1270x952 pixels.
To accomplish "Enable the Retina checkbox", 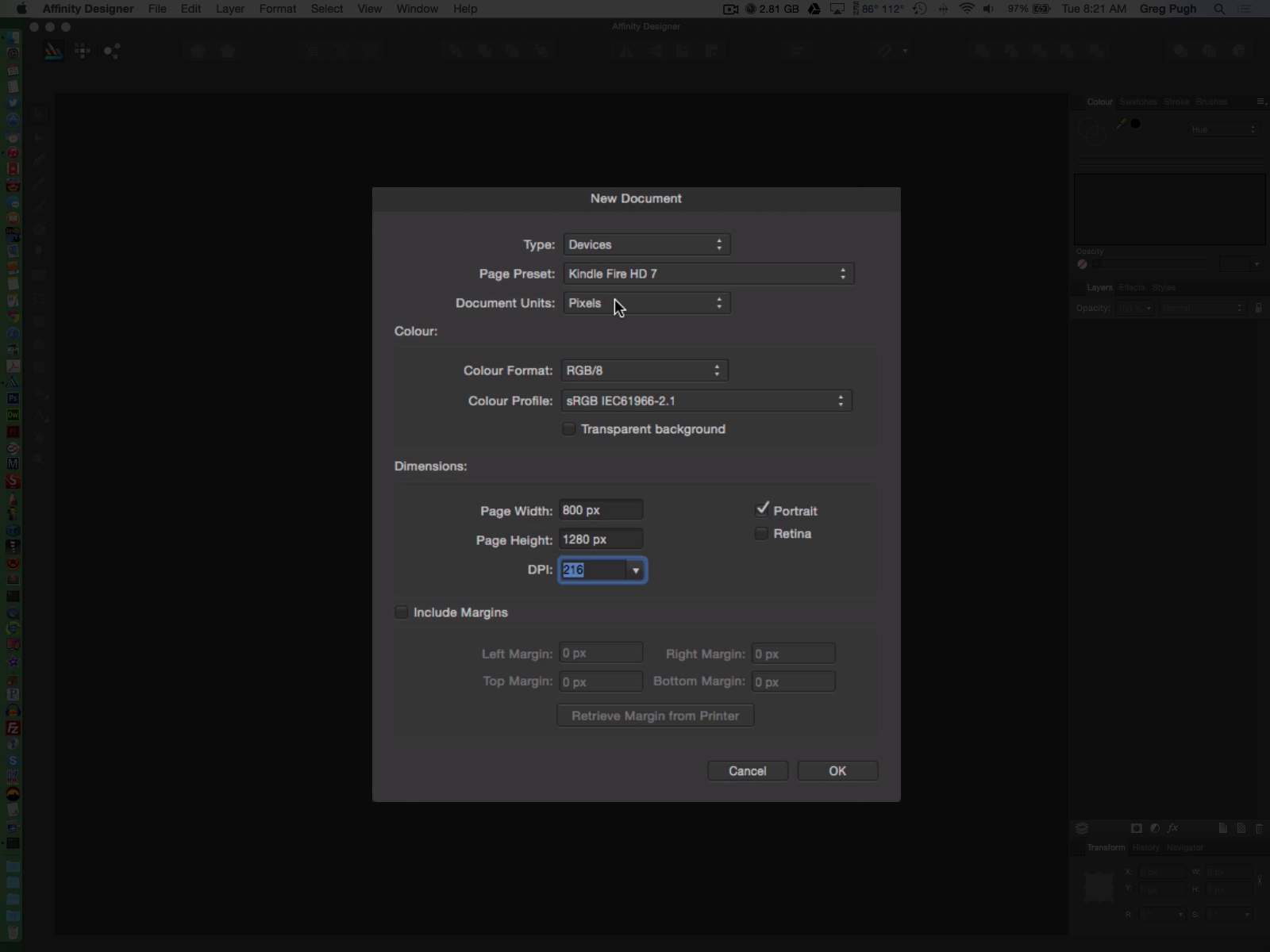I will (x=761, y=534).
